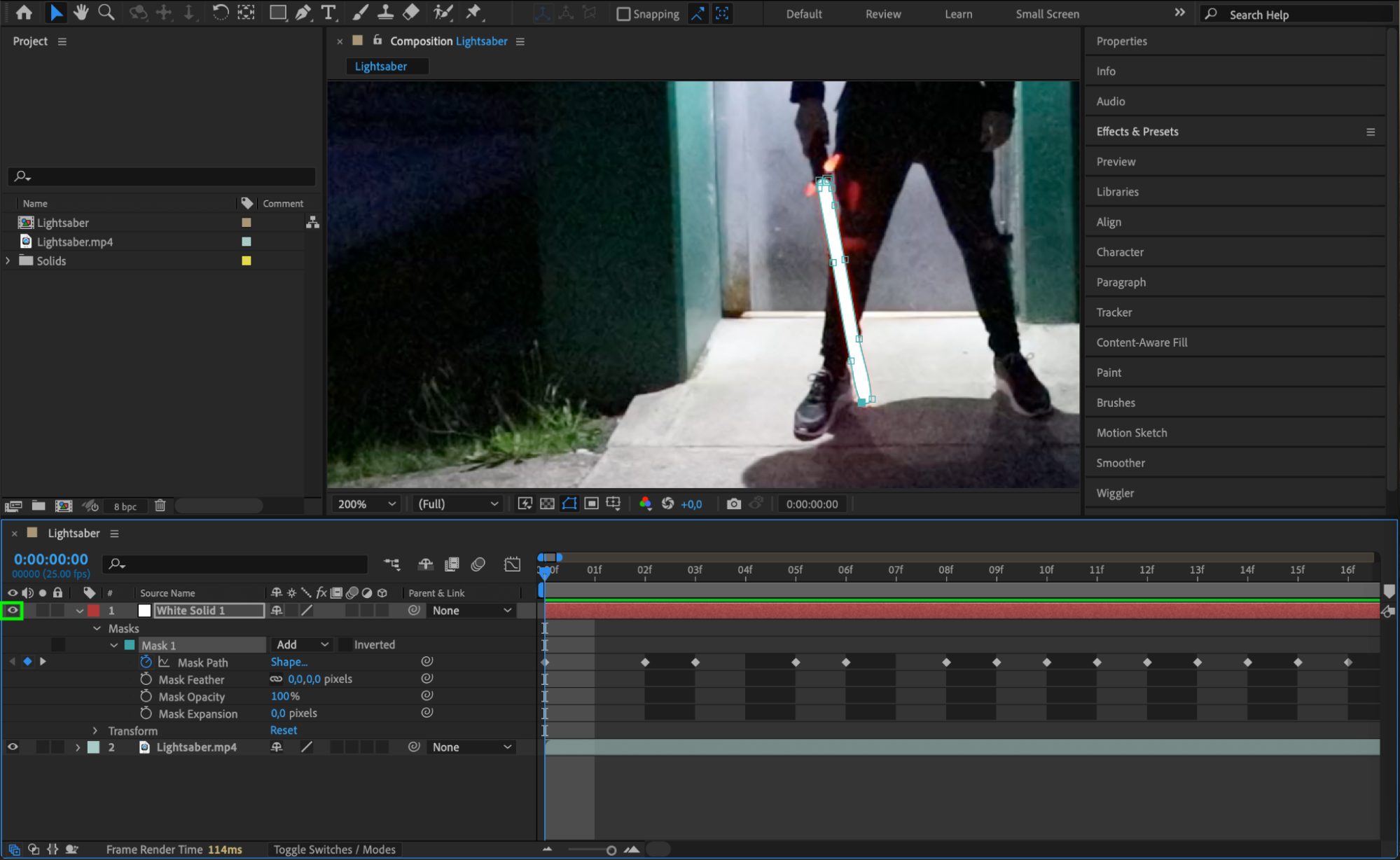Delete selected project item with trash icon
Screen dimensions: 1400x860
[x=160, y=506]
